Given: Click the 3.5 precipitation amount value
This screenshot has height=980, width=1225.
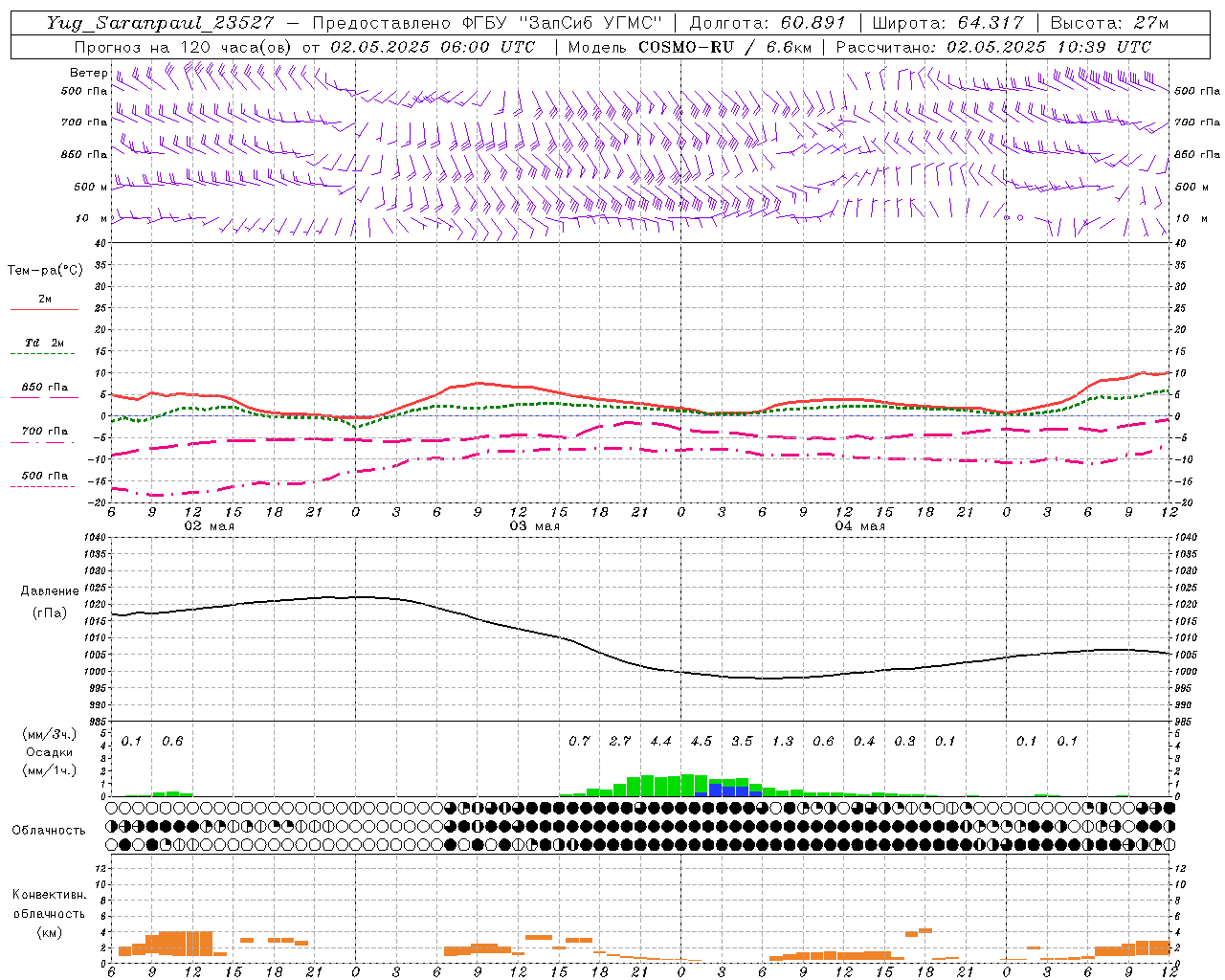Looking at the screenshot, I should 742,741.
